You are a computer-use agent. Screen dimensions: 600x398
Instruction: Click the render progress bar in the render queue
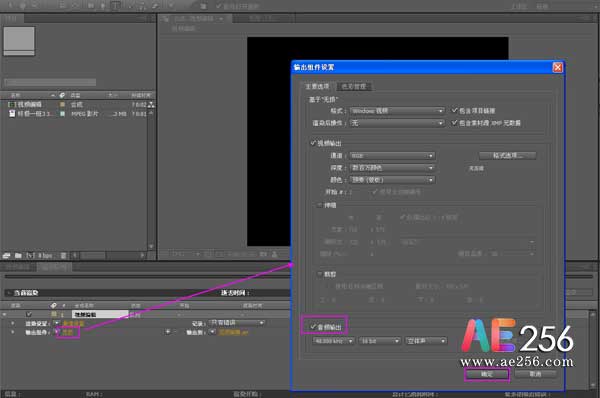click(x=147, y=276)
